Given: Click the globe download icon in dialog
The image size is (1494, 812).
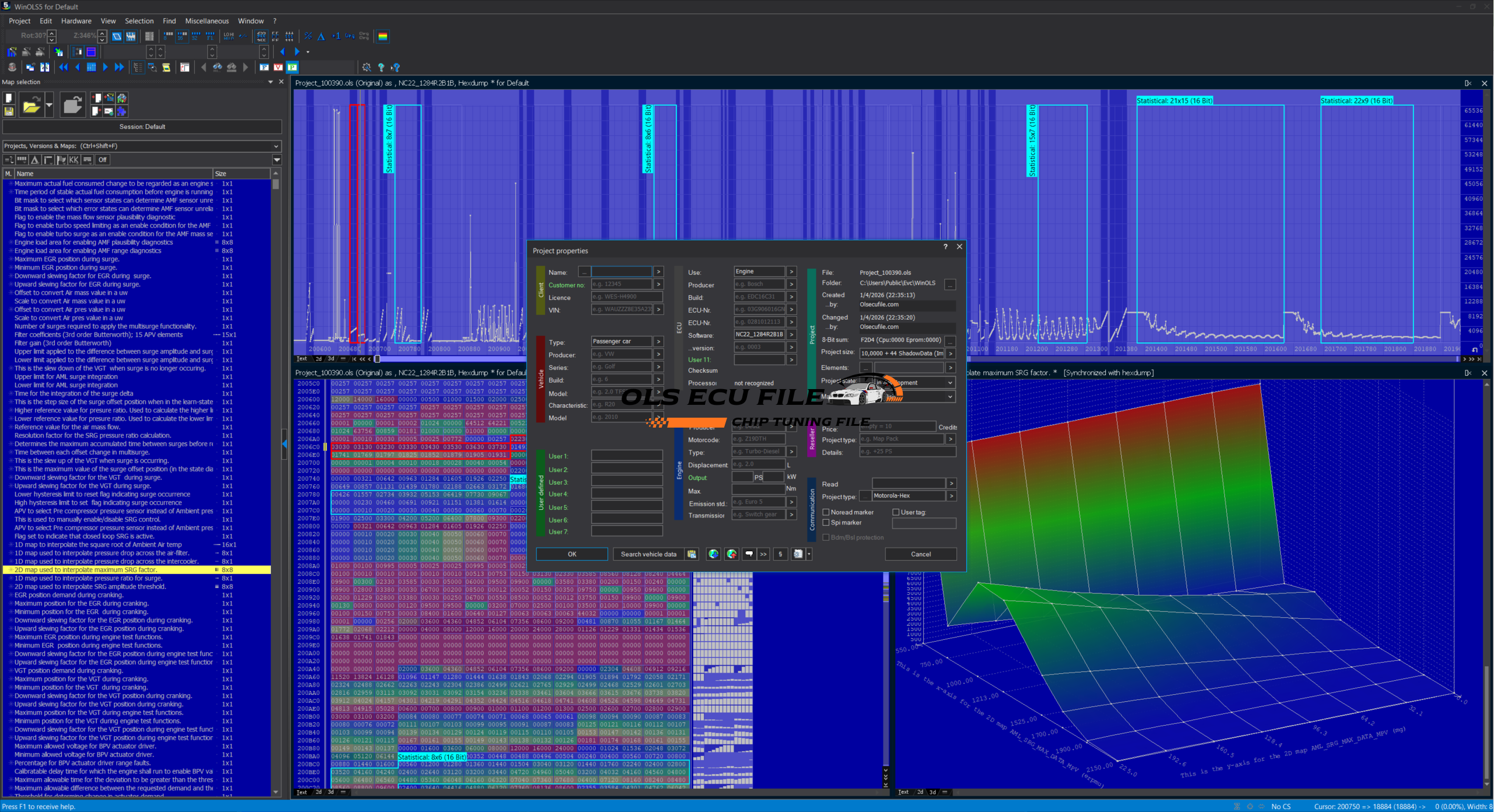Looking at the screenshot, I should (x=713, y=554).
